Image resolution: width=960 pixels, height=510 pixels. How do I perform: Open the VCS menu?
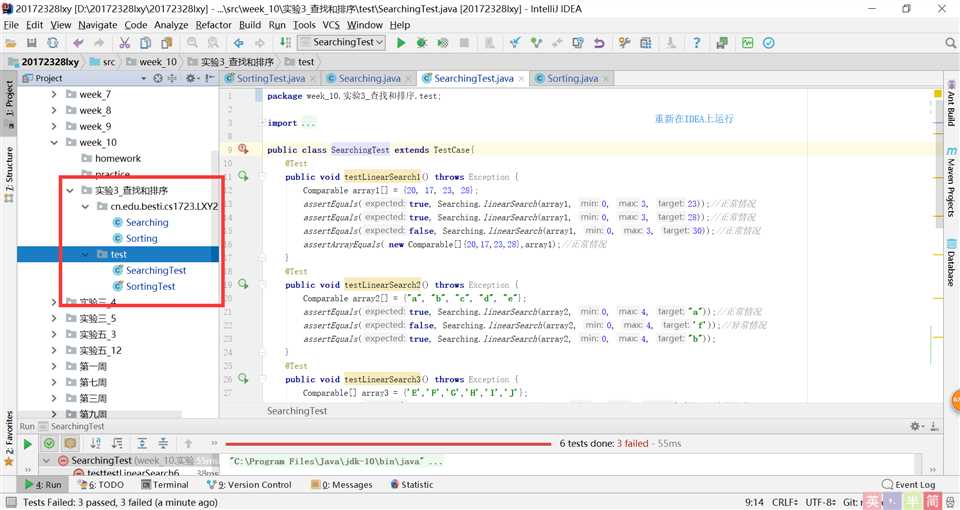click(331, 25)
